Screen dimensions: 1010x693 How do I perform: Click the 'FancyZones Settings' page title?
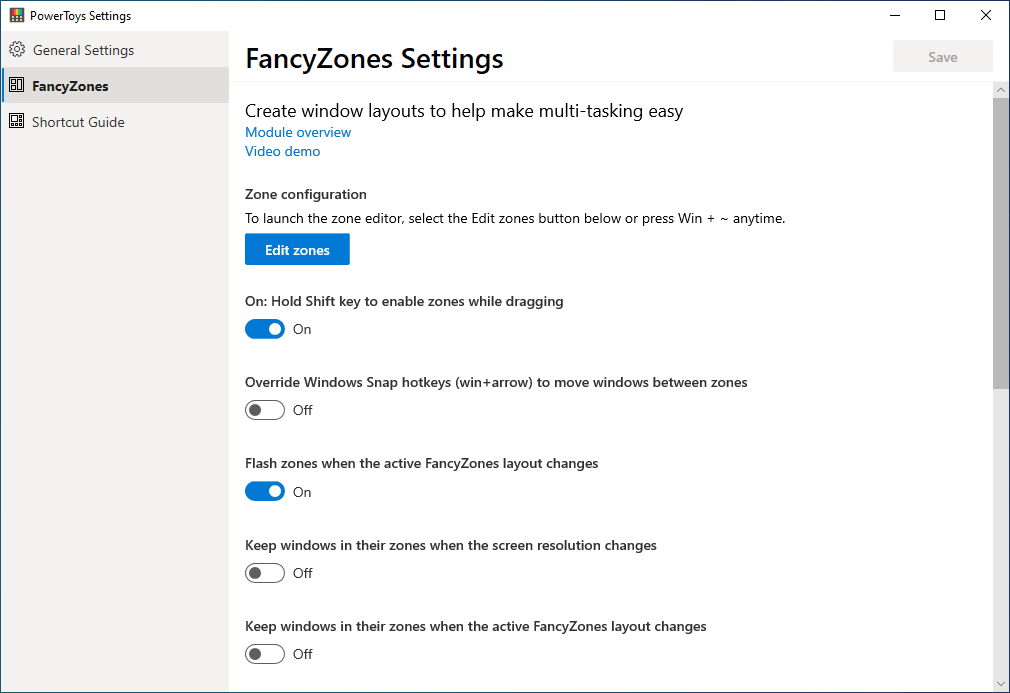(x=374, y=58)
